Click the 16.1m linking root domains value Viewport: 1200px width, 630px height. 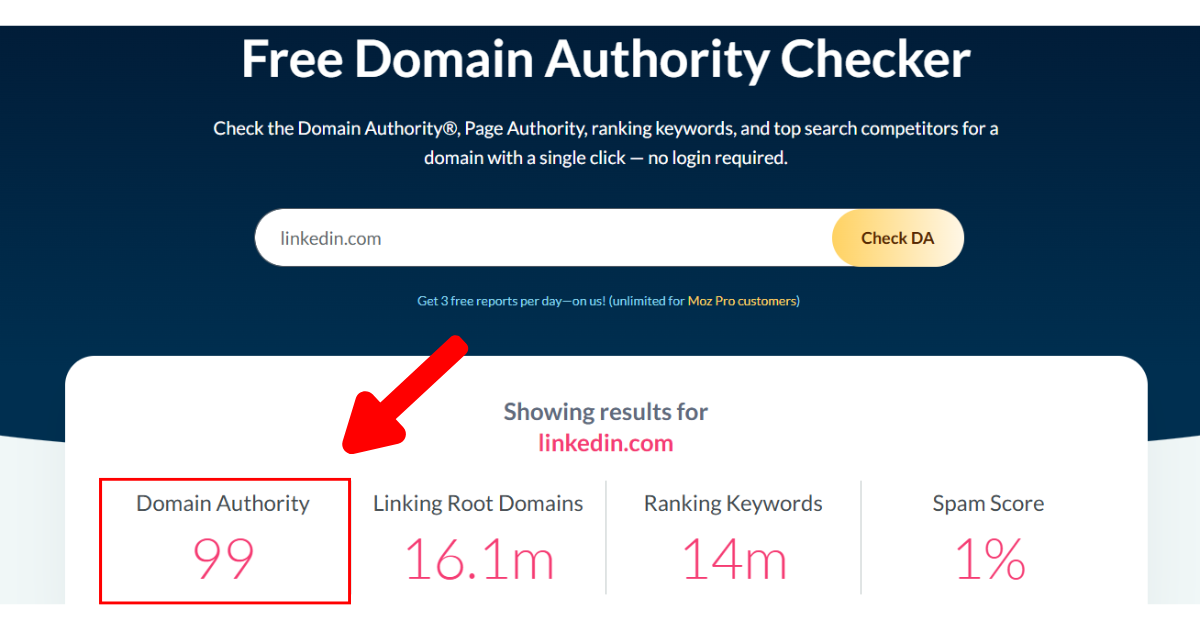tap(478, 559)
